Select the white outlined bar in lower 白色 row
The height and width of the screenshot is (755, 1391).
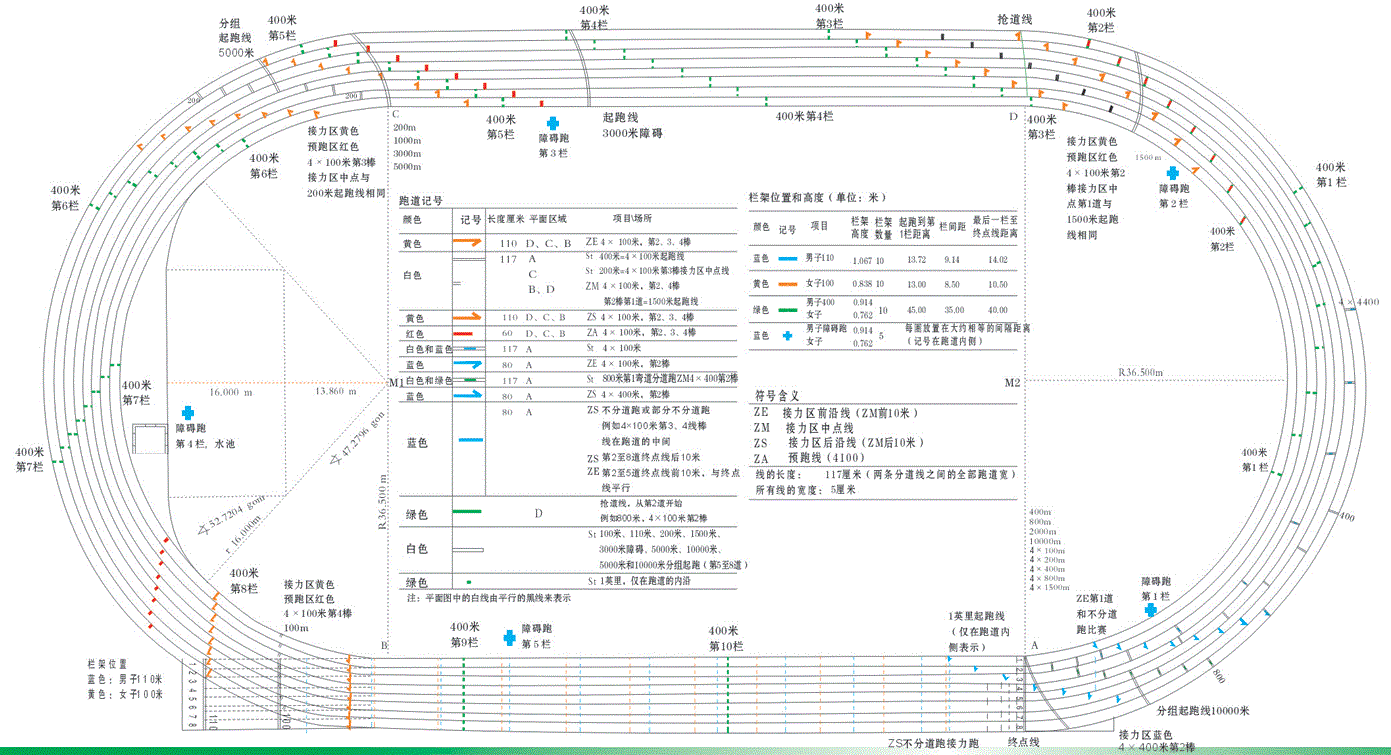click(468, 550)
